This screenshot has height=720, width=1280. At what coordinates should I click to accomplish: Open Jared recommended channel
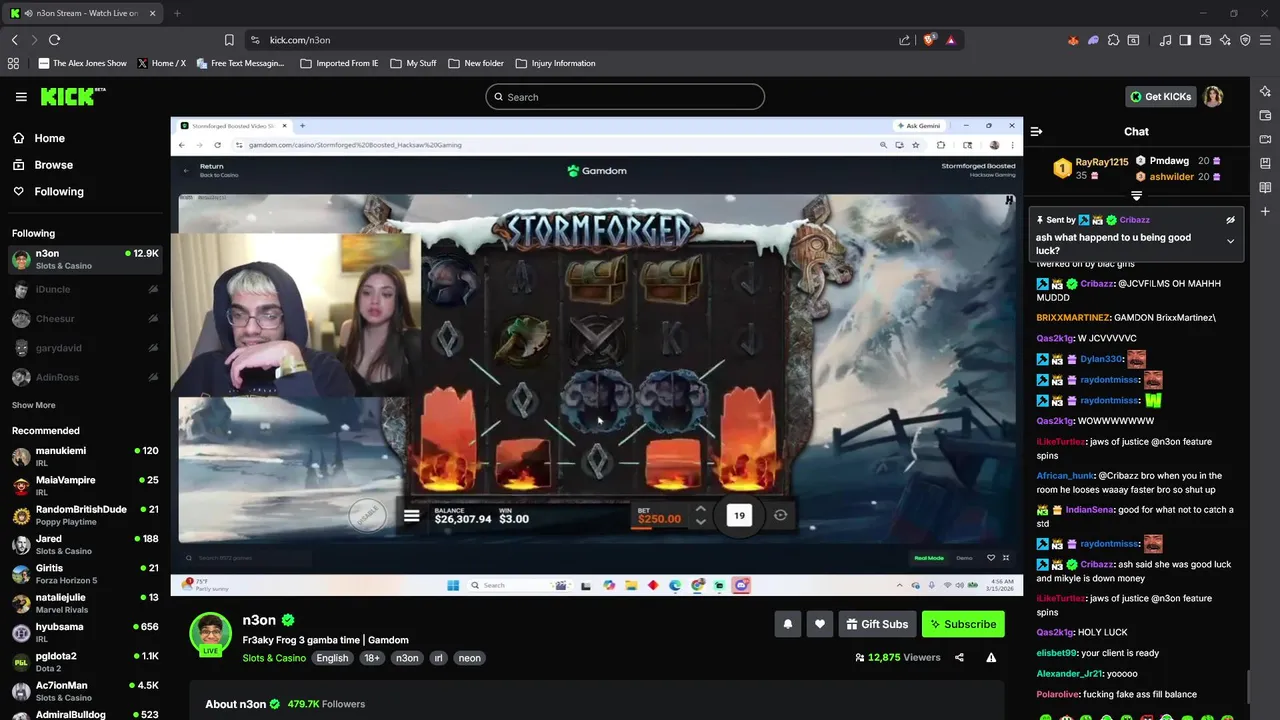pyautogui.click(x=85, y=544)
